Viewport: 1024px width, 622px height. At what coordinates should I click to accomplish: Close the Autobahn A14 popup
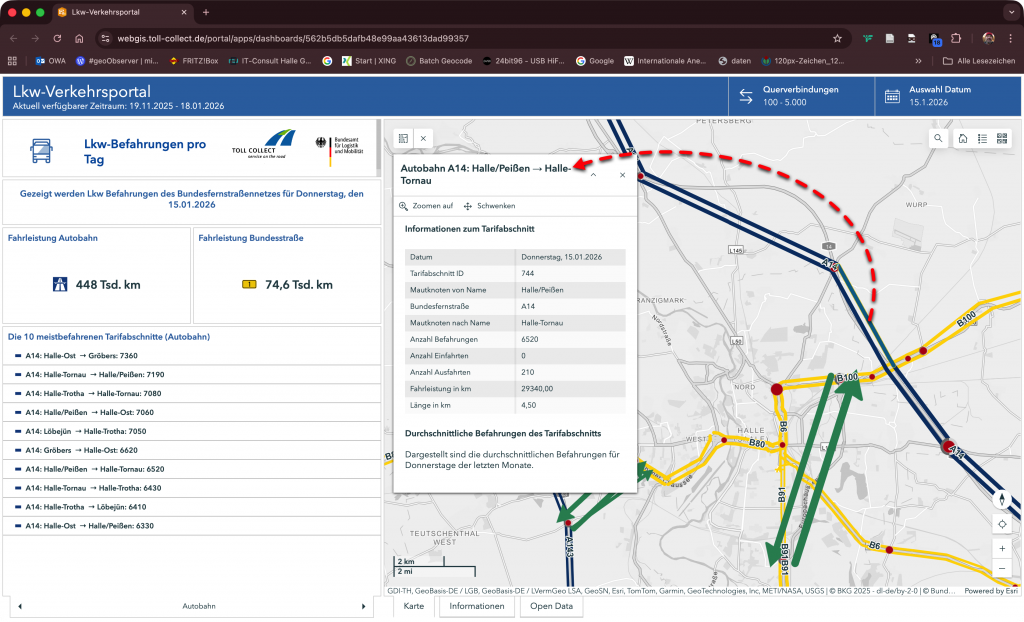622,175
